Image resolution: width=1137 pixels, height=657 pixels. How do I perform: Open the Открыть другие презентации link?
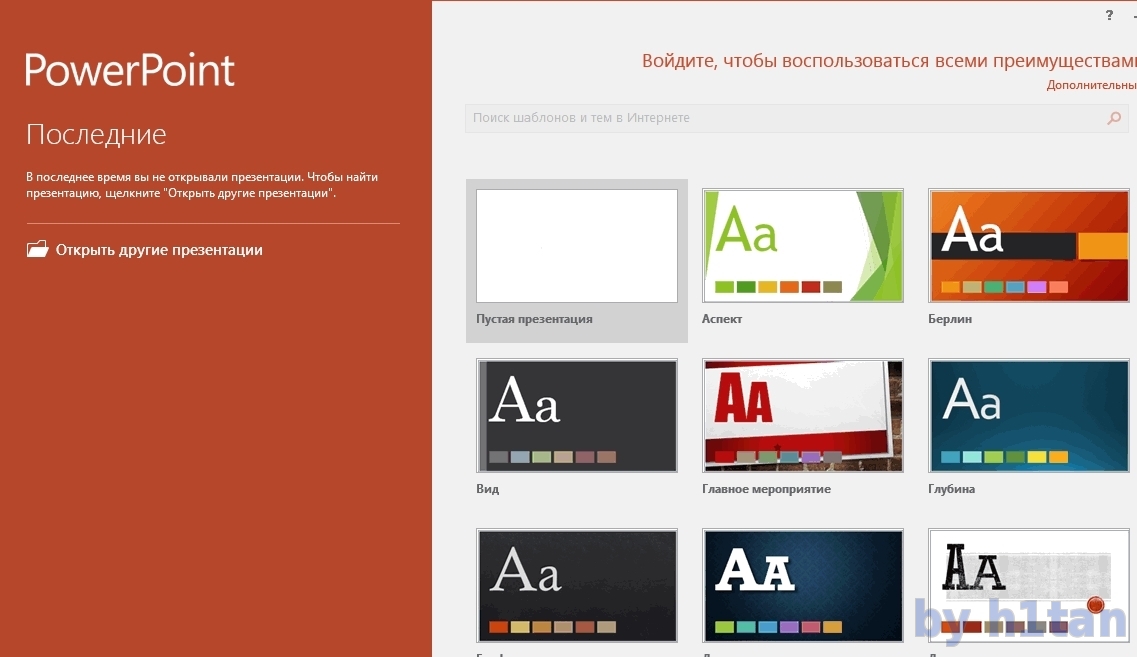tap(159, 250)
